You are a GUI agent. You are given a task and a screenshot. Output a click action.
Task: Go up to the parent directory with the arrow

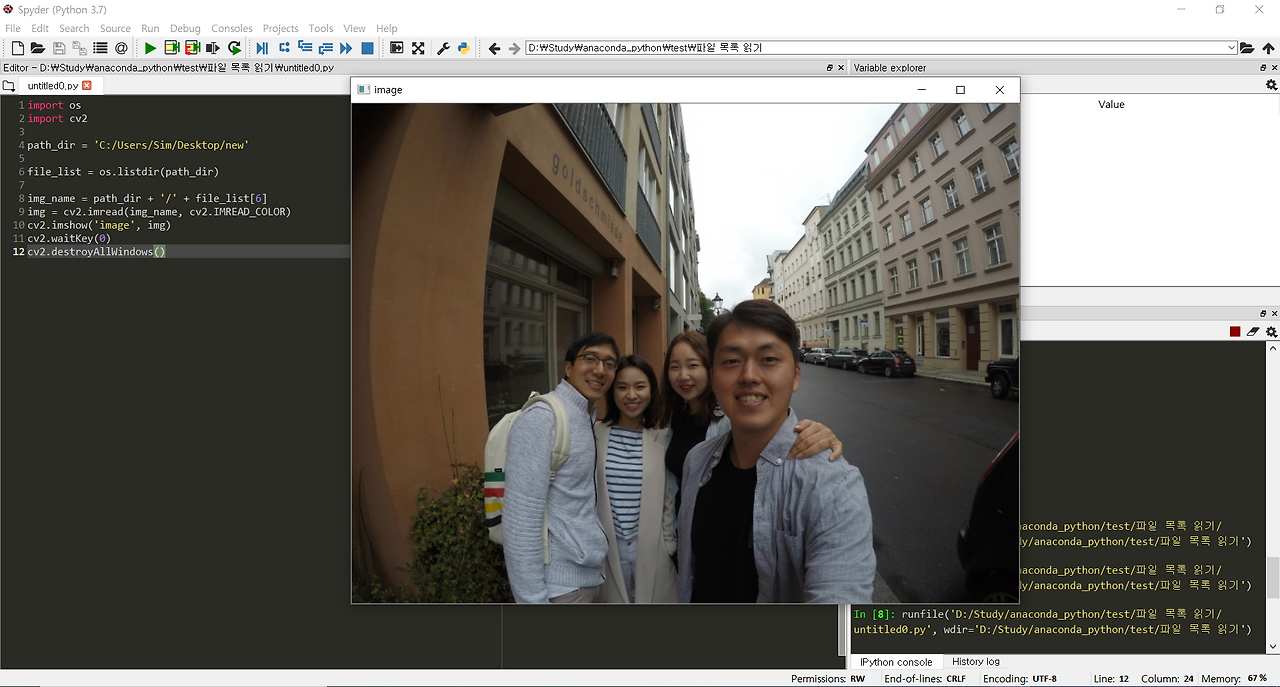[1268, 48]
